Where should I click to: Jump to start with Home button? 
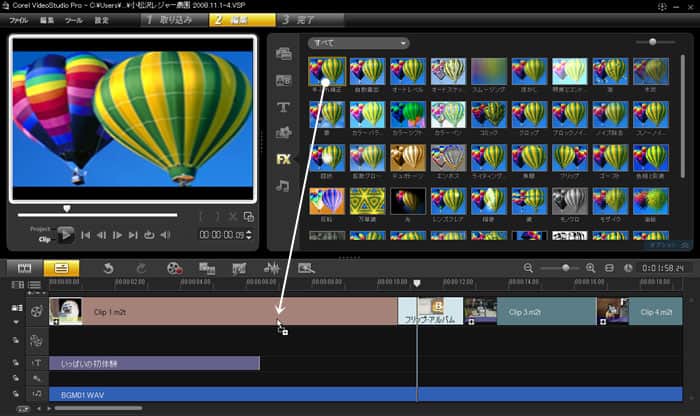click(86, 235)
